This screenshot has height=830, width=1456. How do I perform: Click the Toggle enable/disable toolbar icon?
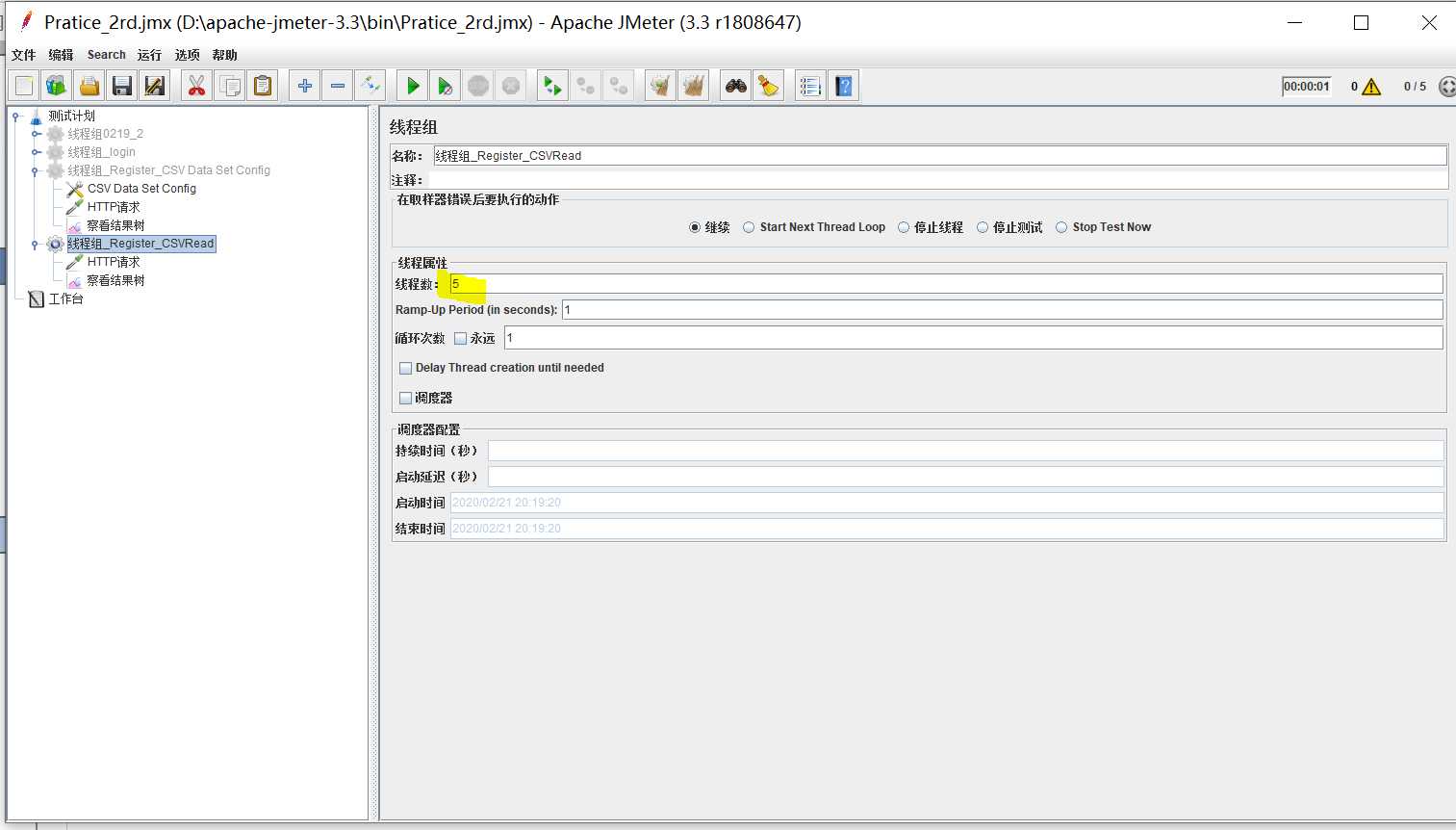(370, 86)
